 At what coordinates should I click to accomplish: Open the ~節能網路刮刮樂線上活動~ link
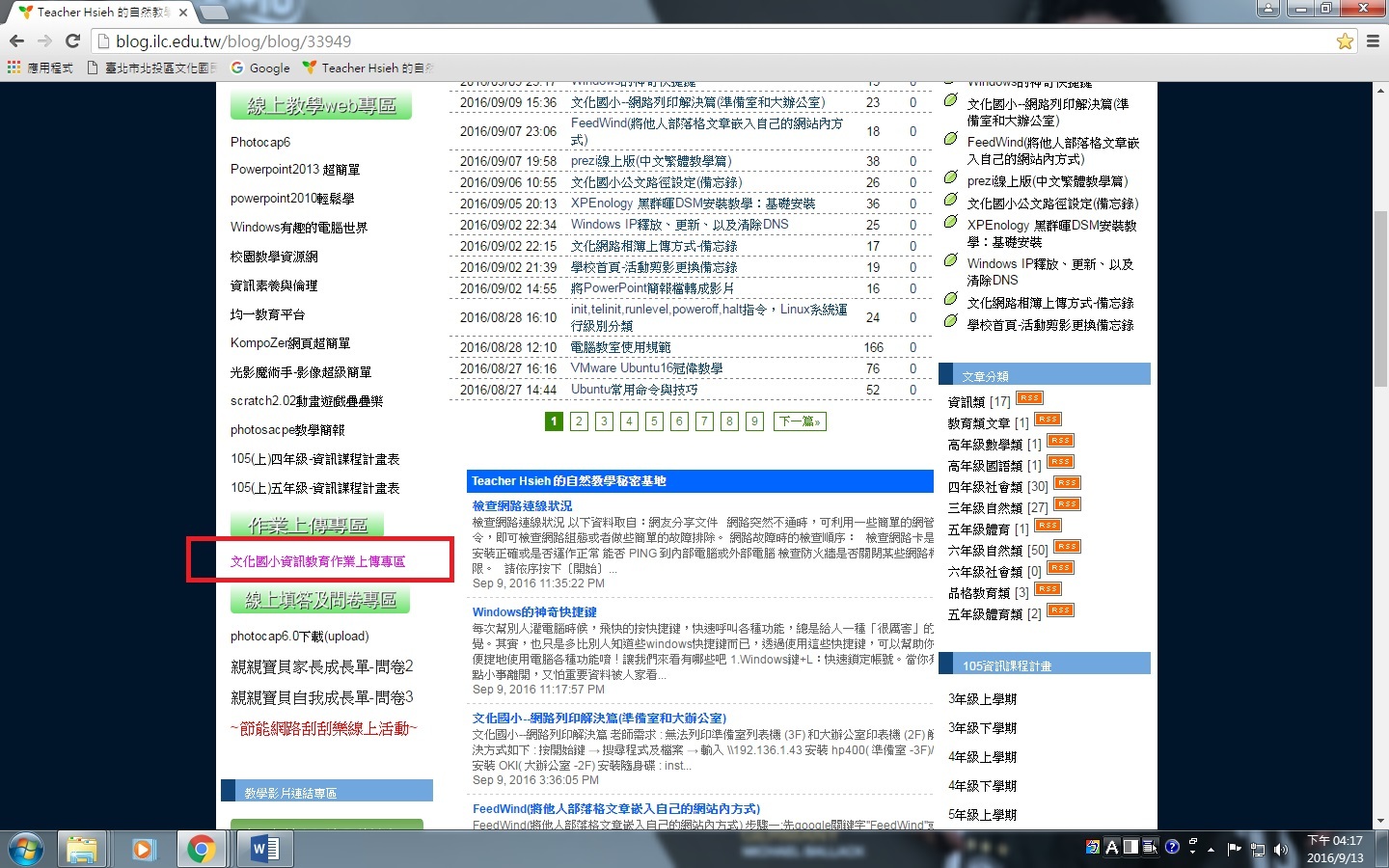coord(323,728)
